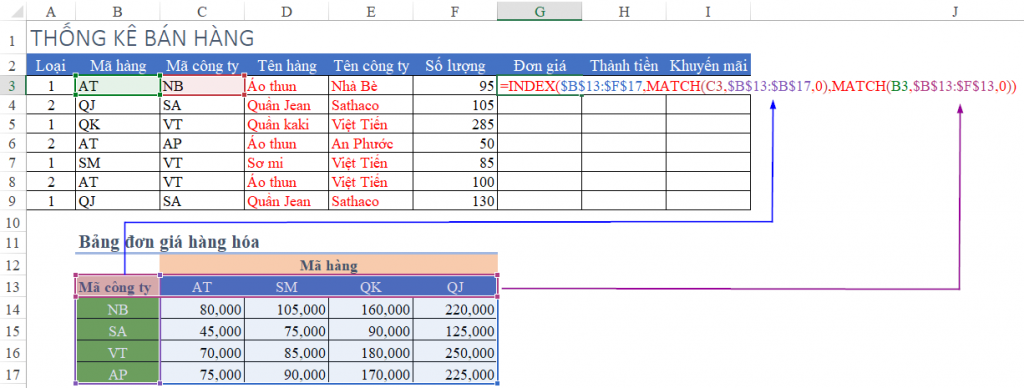This screenshot has height=388, width=1024.
Task: Click the Tên hàng header cell
Action: (x=287, y=65)
